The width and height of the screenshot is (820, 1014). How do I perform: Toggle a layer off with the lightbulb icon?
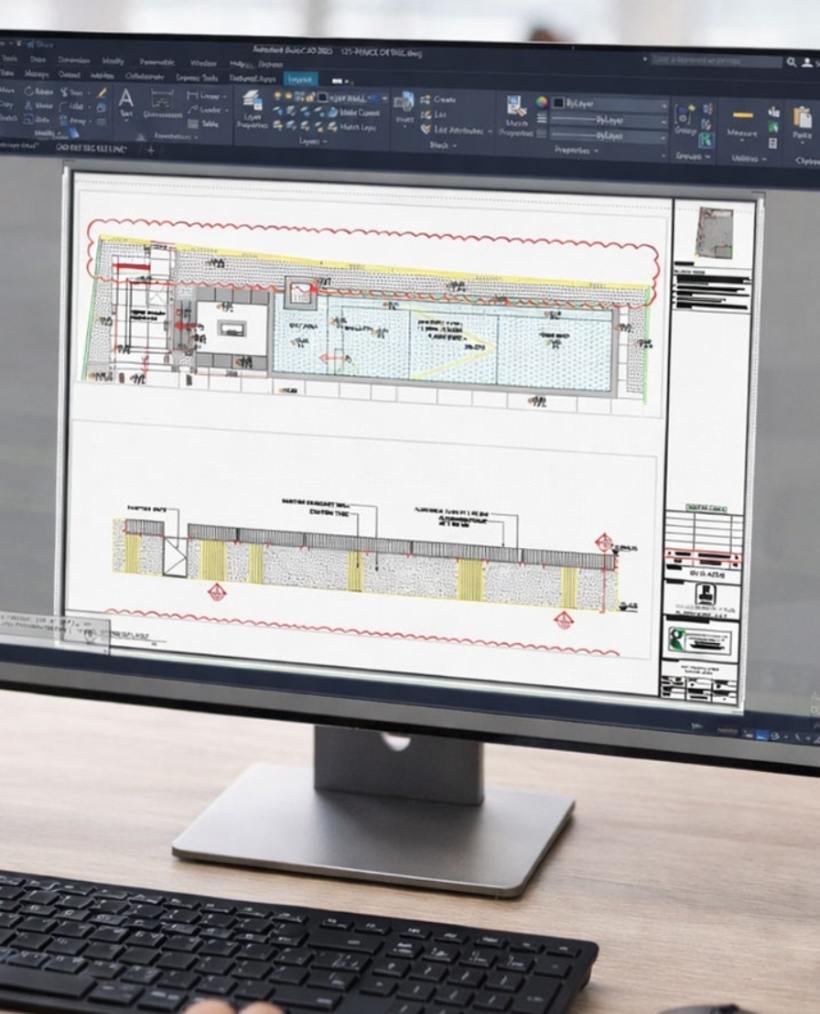[x=277, y=96]
